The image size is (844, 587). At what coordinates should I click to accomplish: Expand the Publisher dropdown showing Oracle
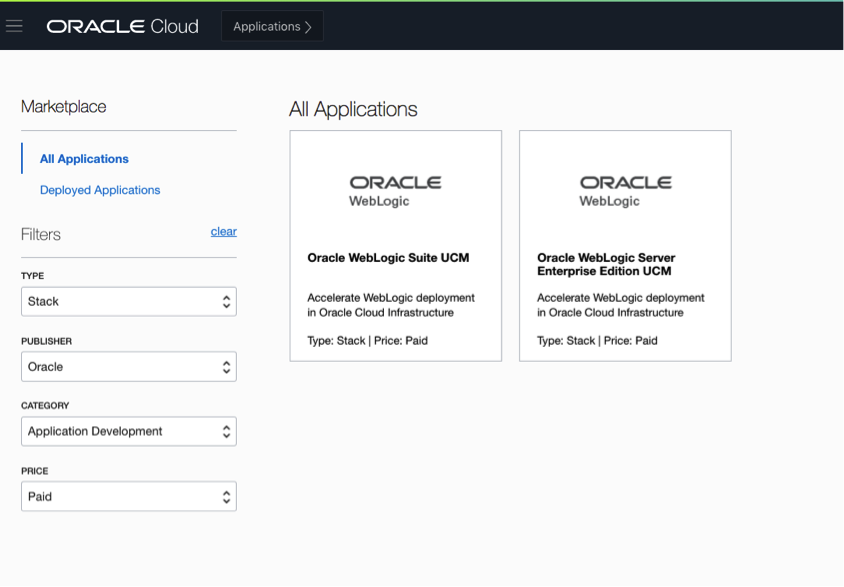click(x=120, y=367)
